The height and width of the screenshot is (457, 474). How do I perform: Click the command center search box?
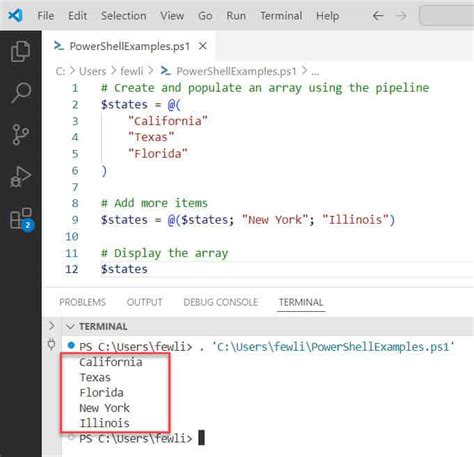[x=446, y=16]
